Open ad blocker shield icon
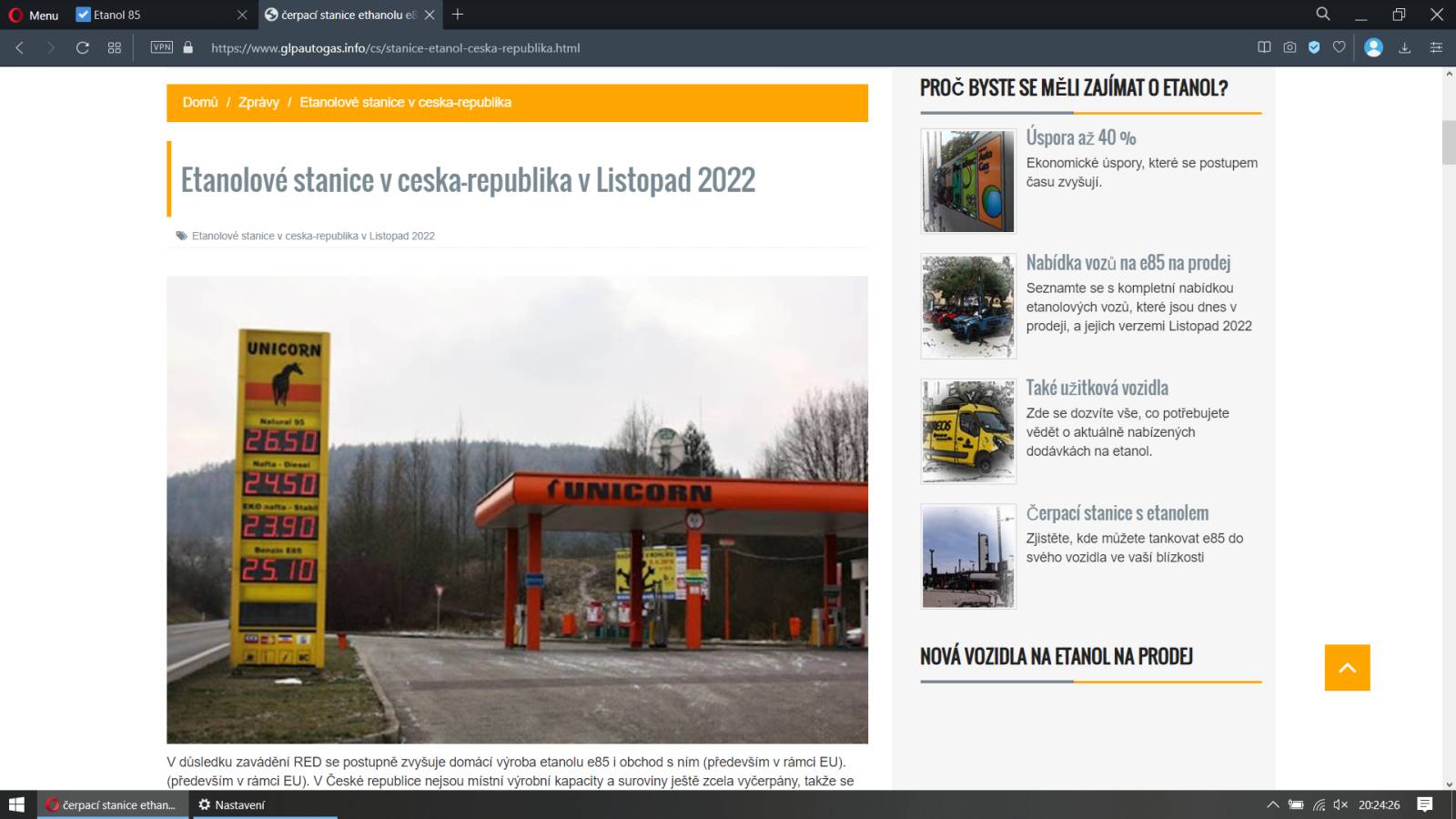This screenshot has width=1456, height=819. (1314, 47)
